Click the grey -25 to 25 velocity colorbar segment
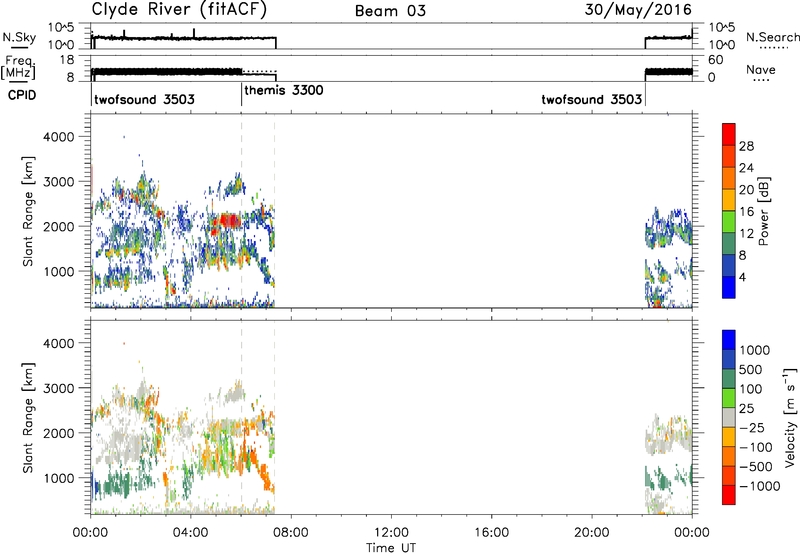The height and width of the screenshot is (554, 800). (729, 418)
